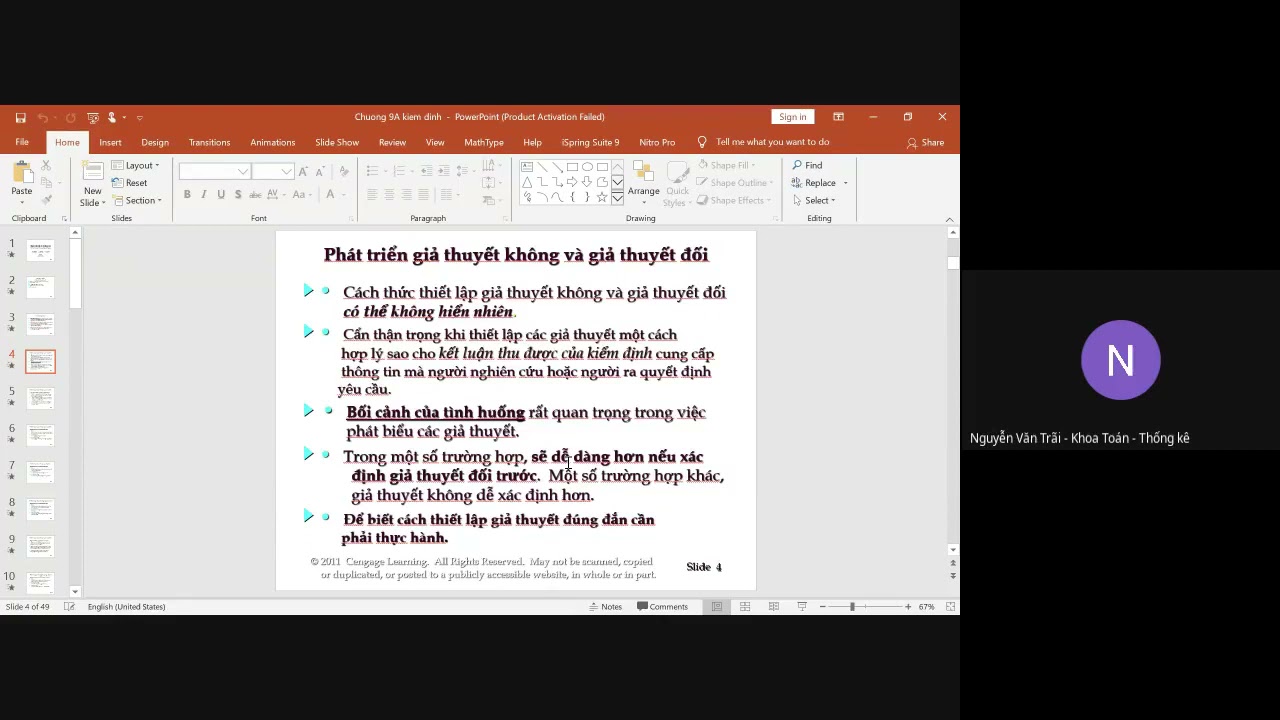Viewport: 1280px width, 720px height.
Task: Expand the shapes gallery More arrow
Action: [x=618, y=199]
